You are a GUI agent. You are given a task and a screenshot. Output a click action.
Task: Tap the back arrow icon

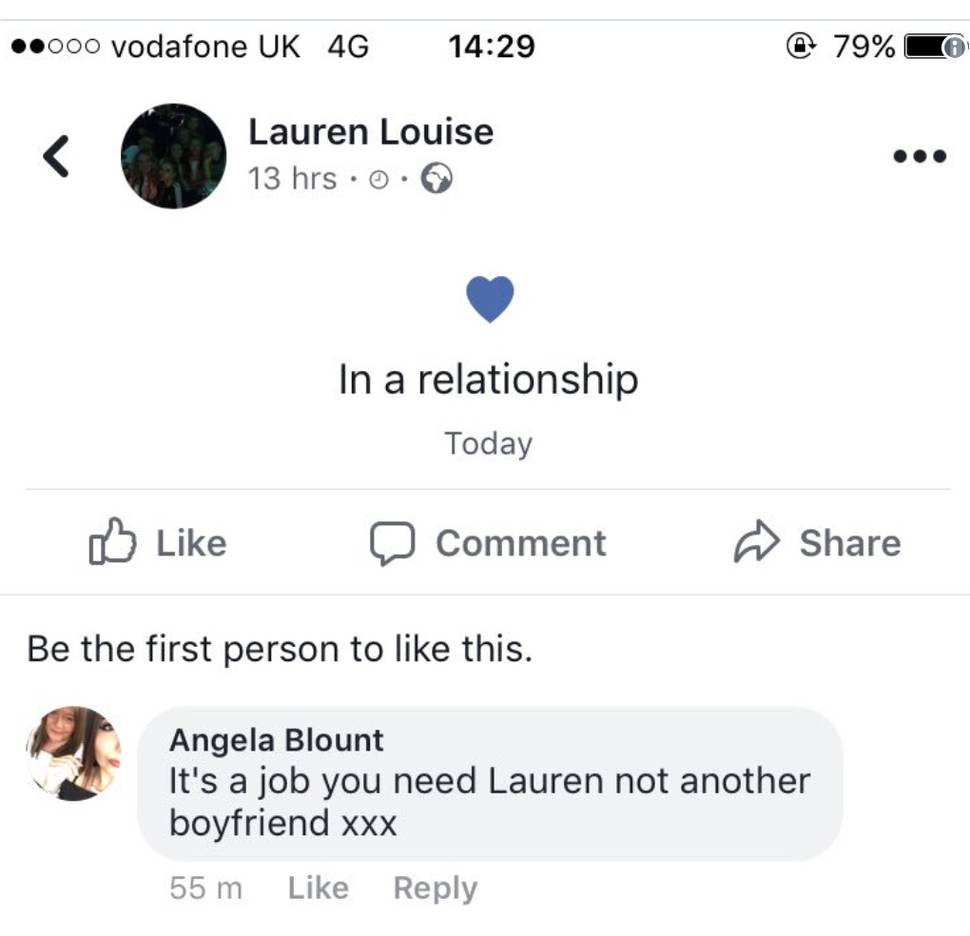(56, 157)
